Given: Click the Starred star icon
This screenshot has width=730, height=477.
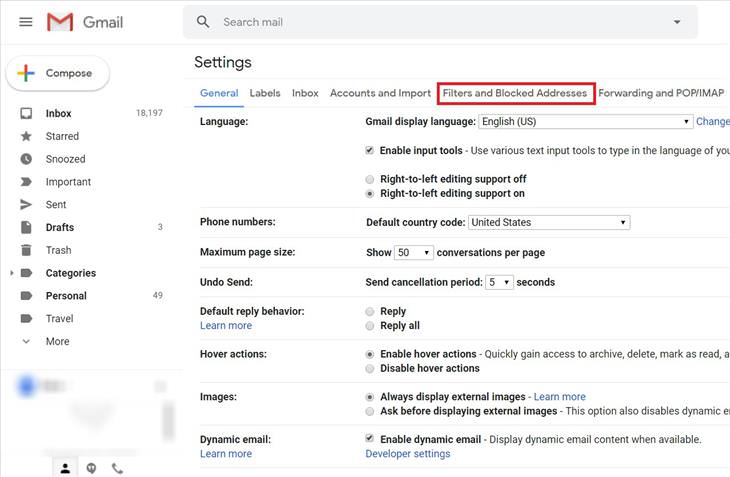Looking at the screenshot, I should point(26,136).
